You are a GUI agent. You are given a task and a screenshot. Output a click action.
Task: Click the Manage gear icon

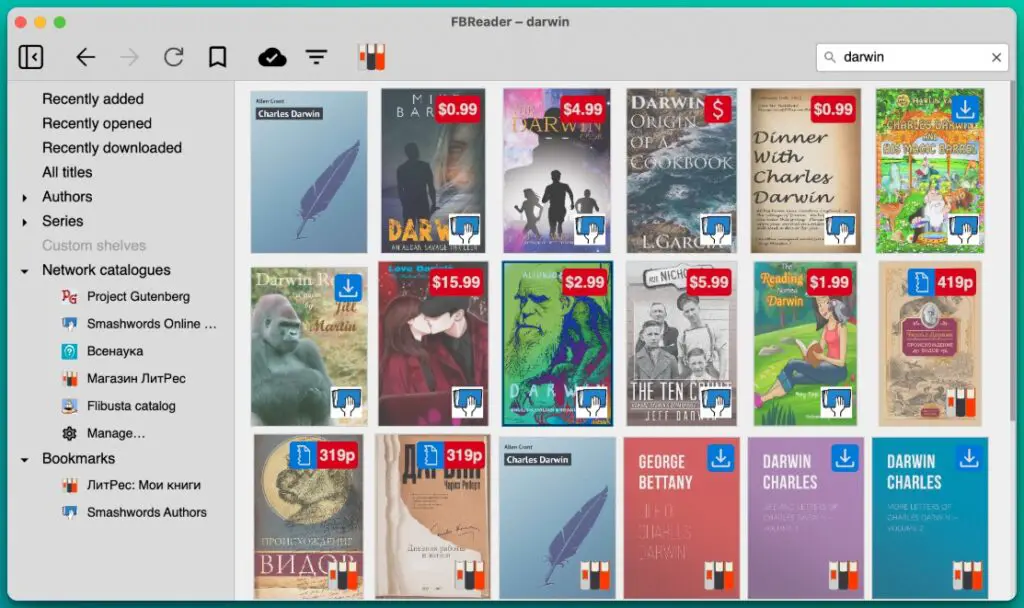[x=69, y=434]
